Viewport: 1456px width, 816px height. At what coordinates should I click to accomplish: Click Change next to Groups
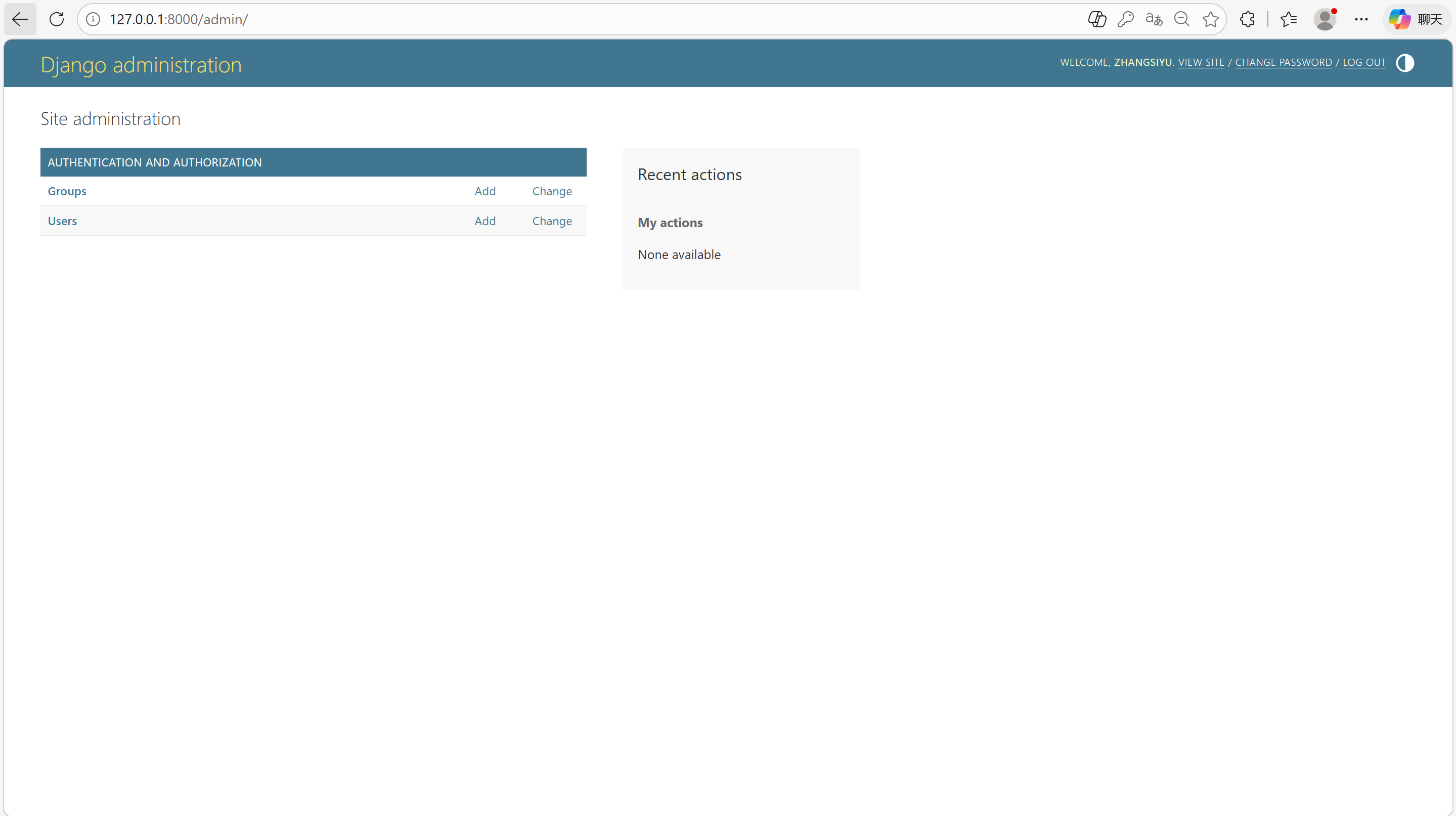(552, 191)
